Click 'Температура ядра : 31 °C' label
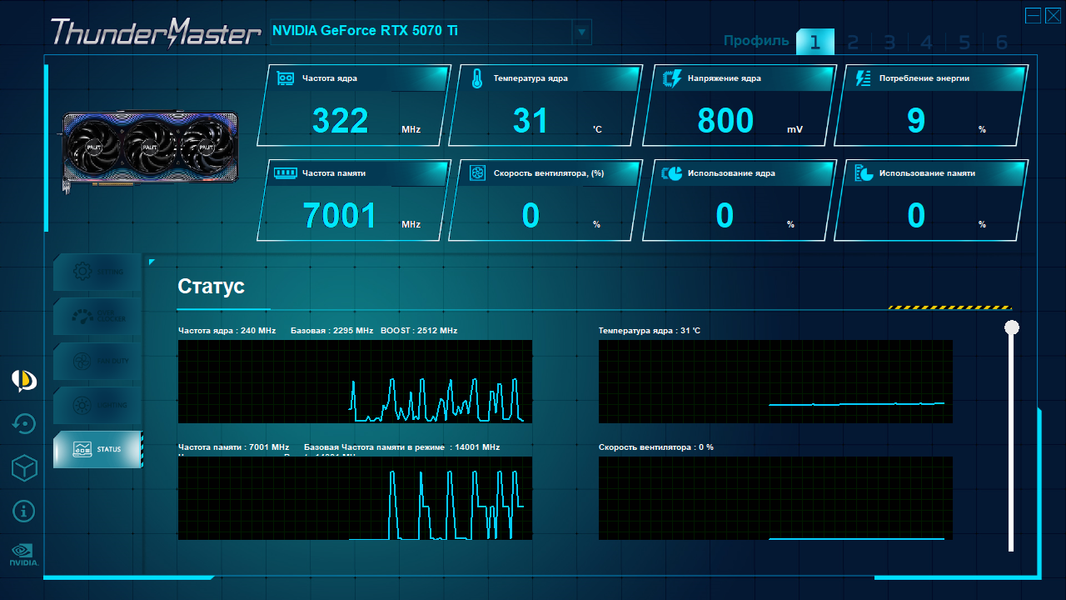Viewport: 1066px width, 600px height. point(649,331)
